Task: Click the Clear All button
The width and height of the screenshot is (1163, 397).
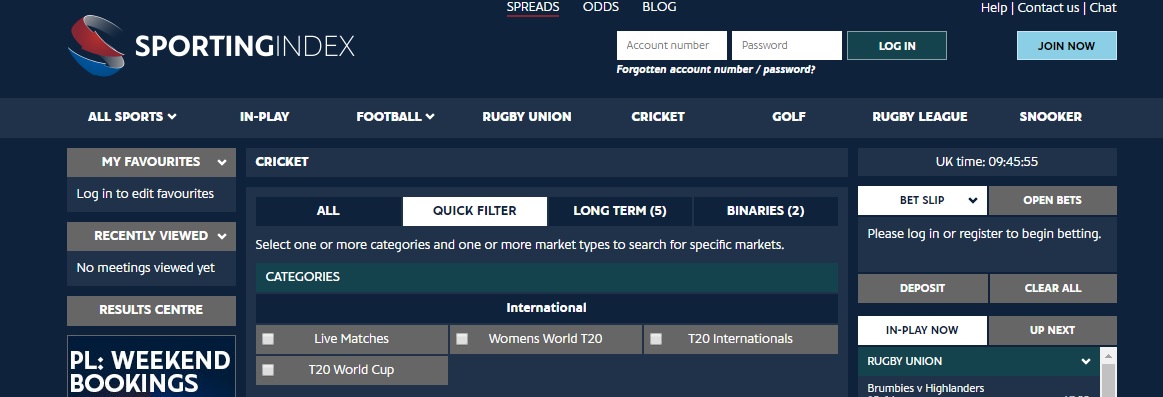Action: pos(1053,289)
